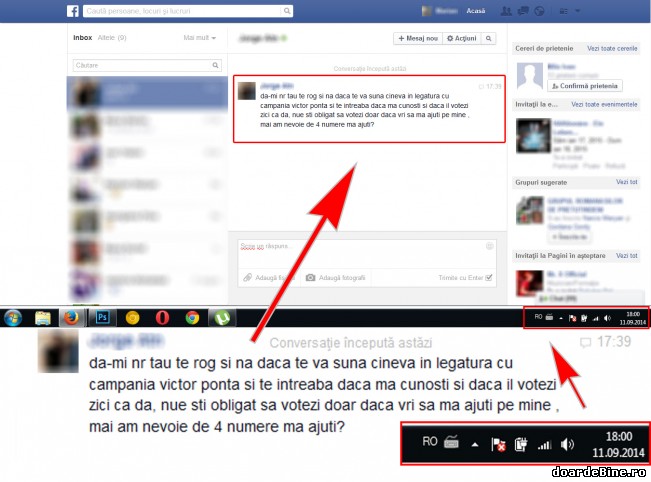Click the Facebook logo in the top bar
This screenshot has width=651, height=482.
(x=73, y=11)
